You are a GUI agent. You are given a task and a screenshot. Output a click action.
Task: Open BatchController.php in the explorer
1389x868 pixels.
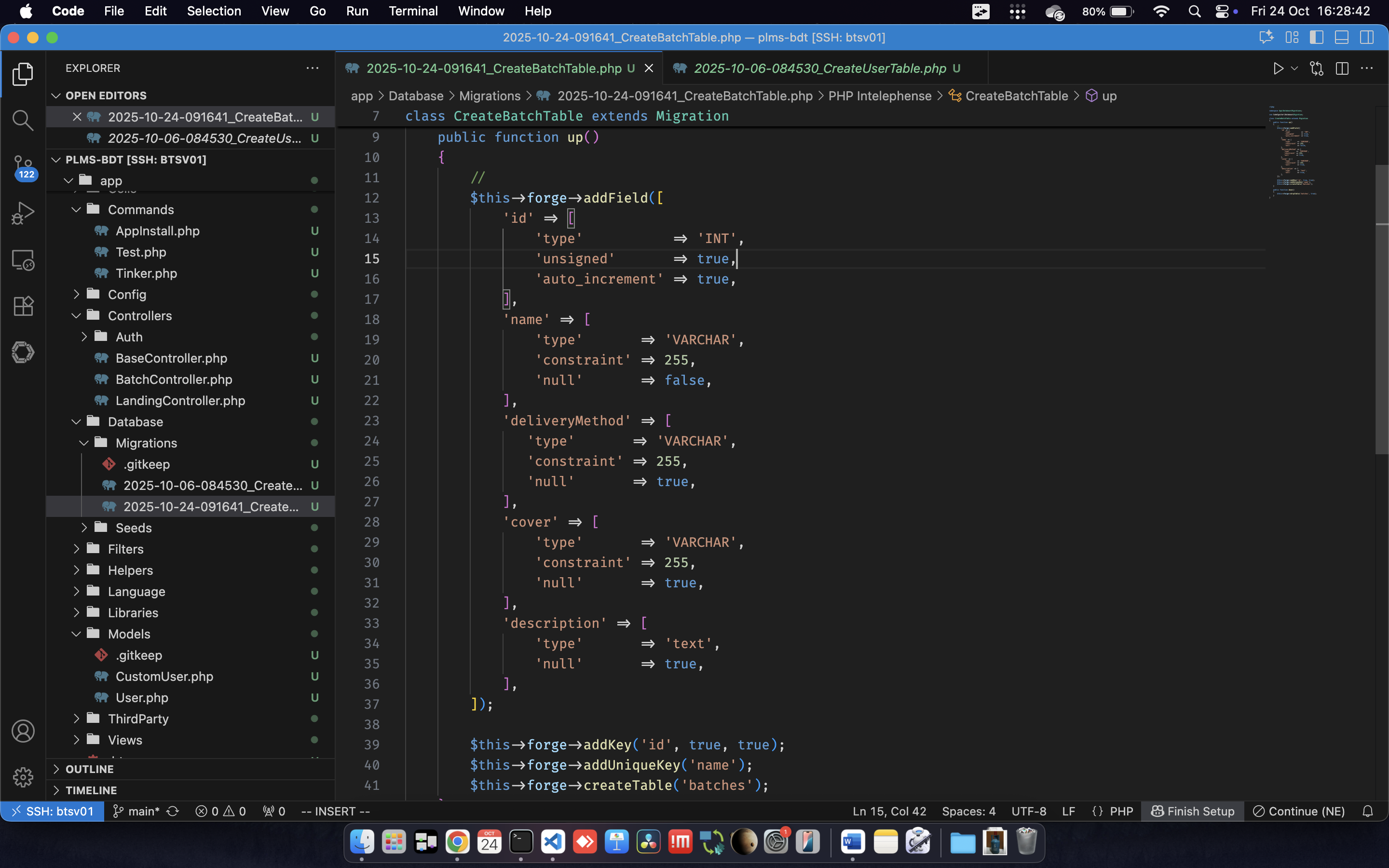click(173, 380)
